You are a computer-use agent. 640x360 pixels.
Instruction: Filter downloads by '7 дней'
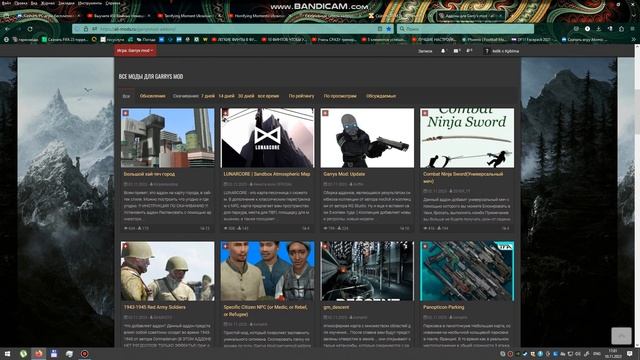coord(208,96)
